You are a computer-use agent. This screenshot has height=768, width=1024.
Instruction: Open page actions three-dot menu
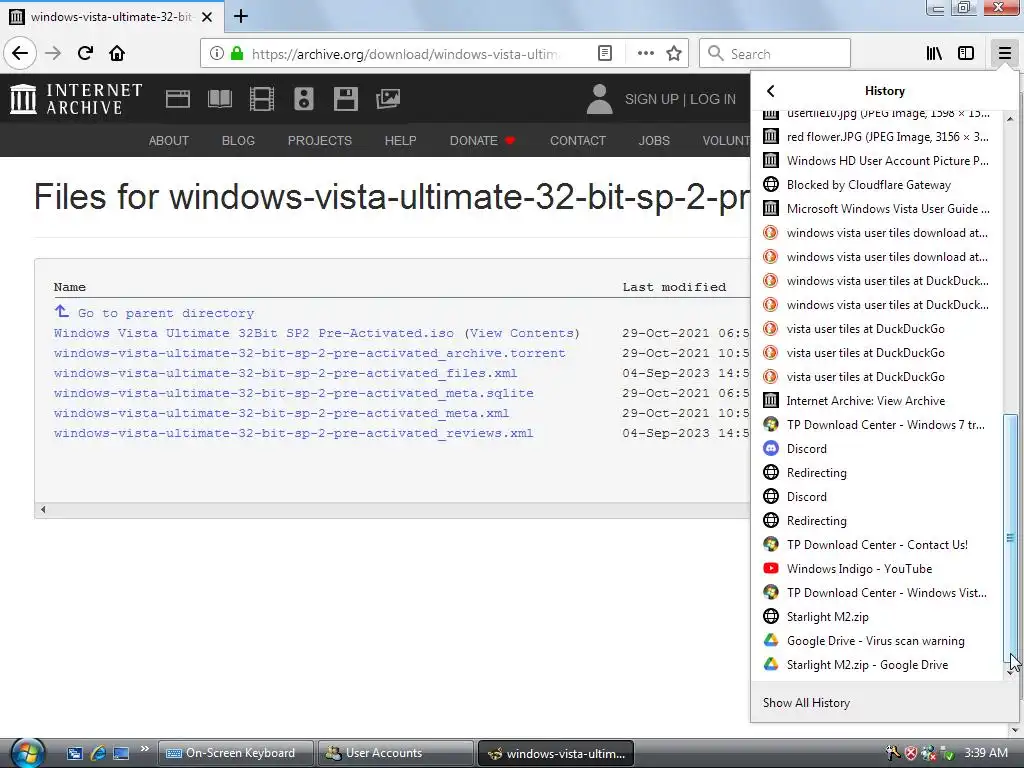[x=645, y=54]
